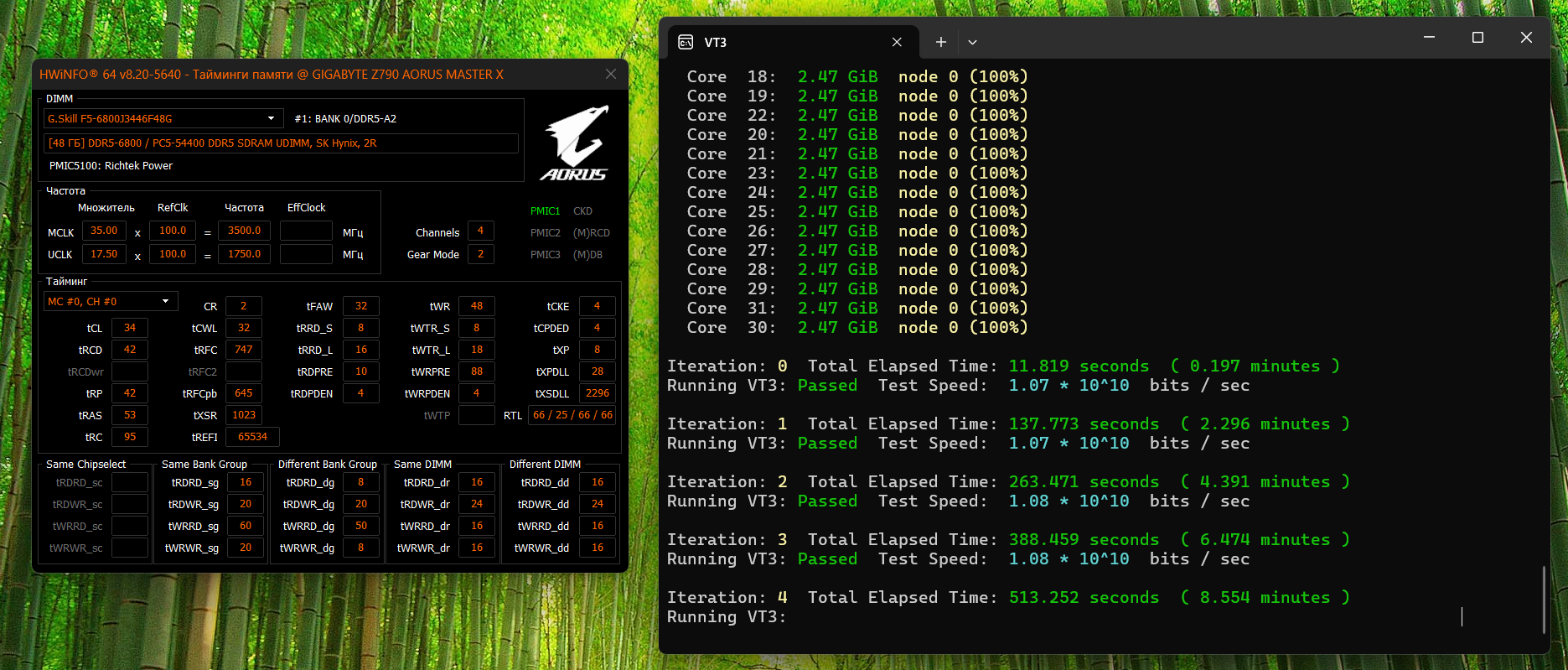The image size is (1568, 670).
Task: Click the tRCD value 42
Action: [x=130, y=350]
